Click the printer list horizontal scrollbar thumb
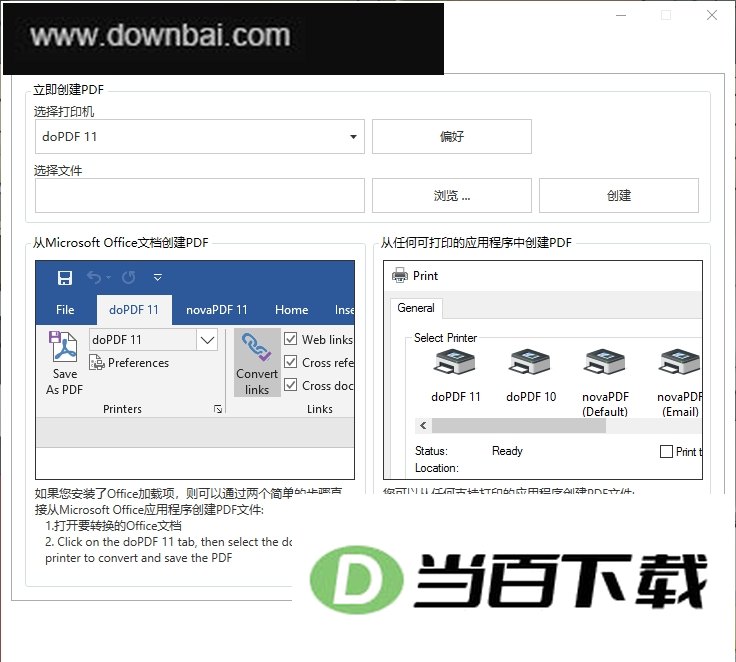Screen dimensions: 736x662 519,426
